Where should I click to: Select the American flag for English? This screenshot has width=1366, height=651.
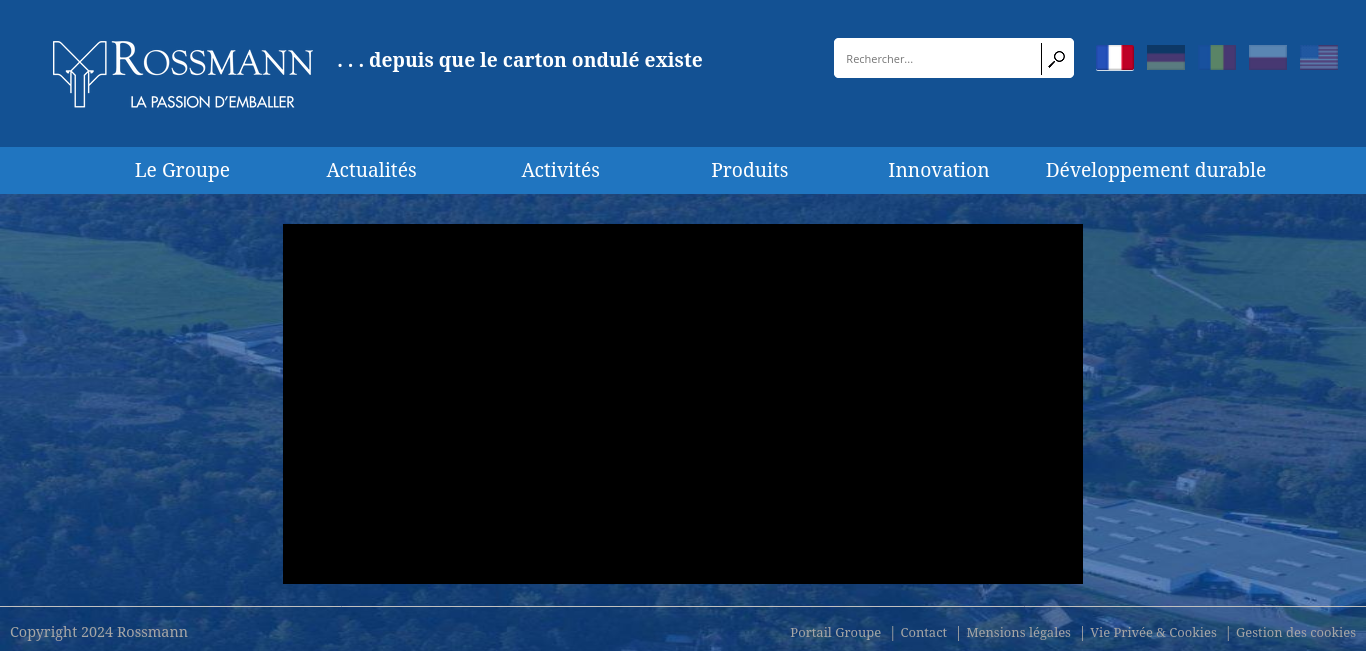(1319, 58)
